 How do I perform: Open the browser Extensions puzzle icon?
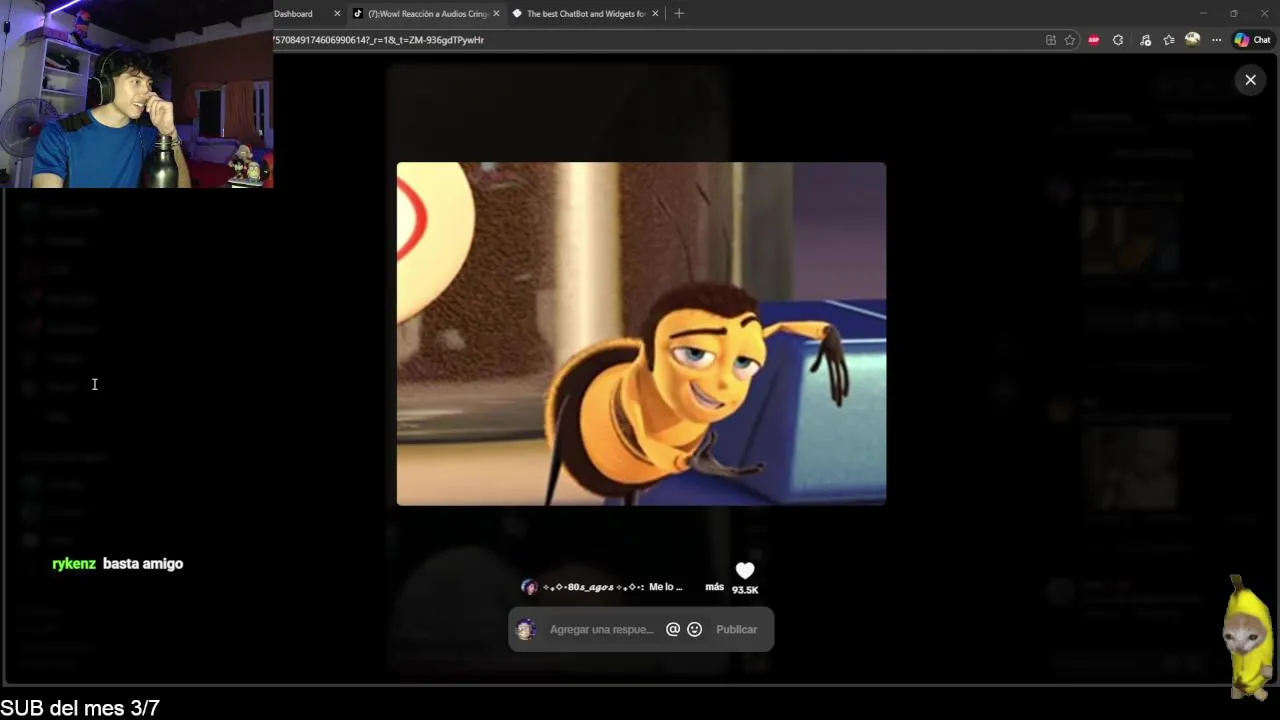click(x=1118, y=40)
